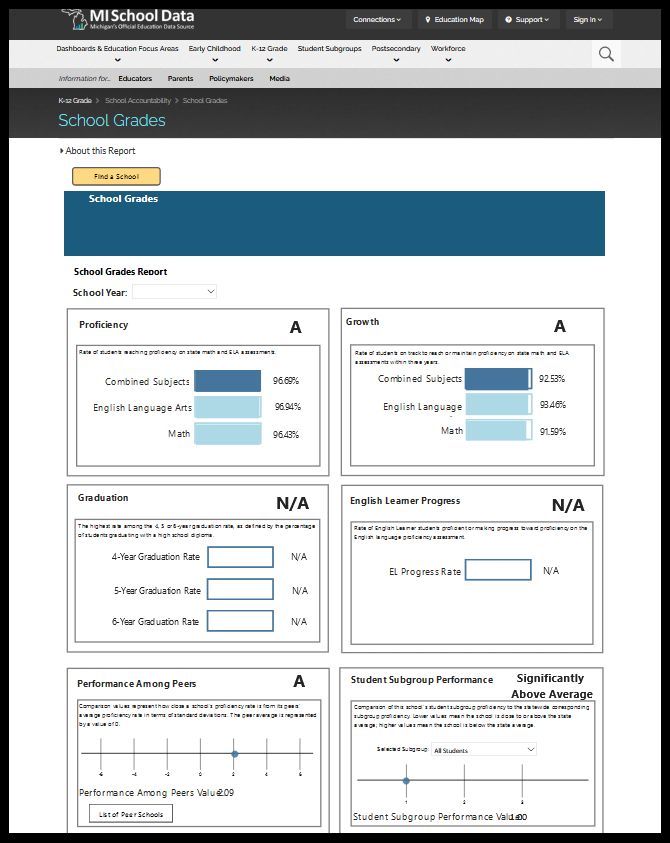
Task: Click the MI School Data logo
Action: click(x=127, y=19)
